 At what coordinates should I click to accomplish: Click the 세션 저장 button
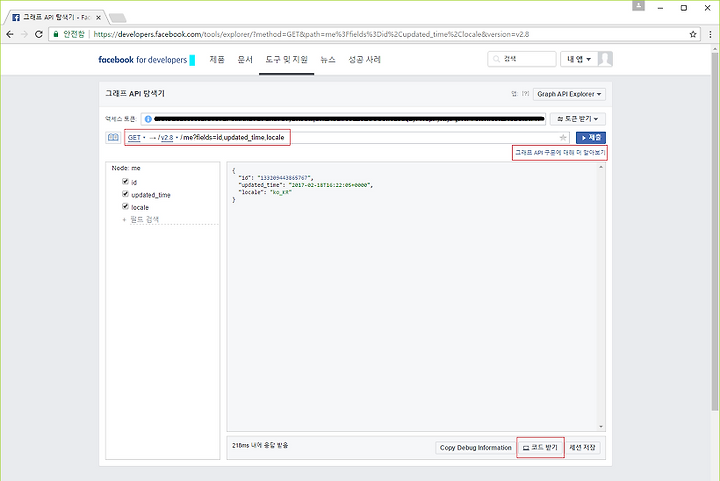(582, 447)
